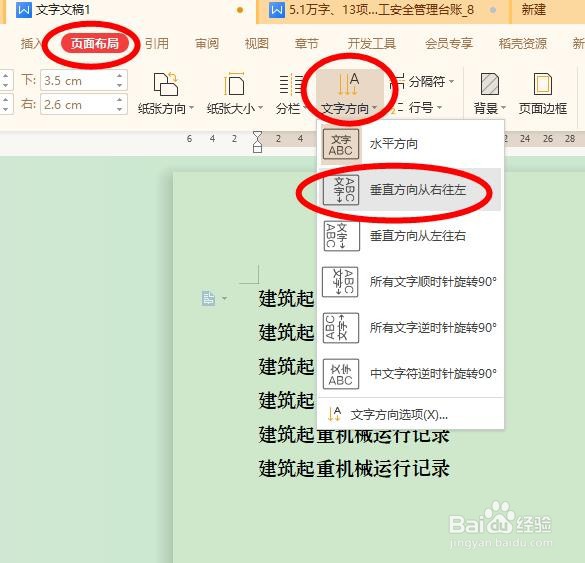Expand the 纸张大小 dropdown arrow
The image size is (585, 563).
tap(260, 108)
